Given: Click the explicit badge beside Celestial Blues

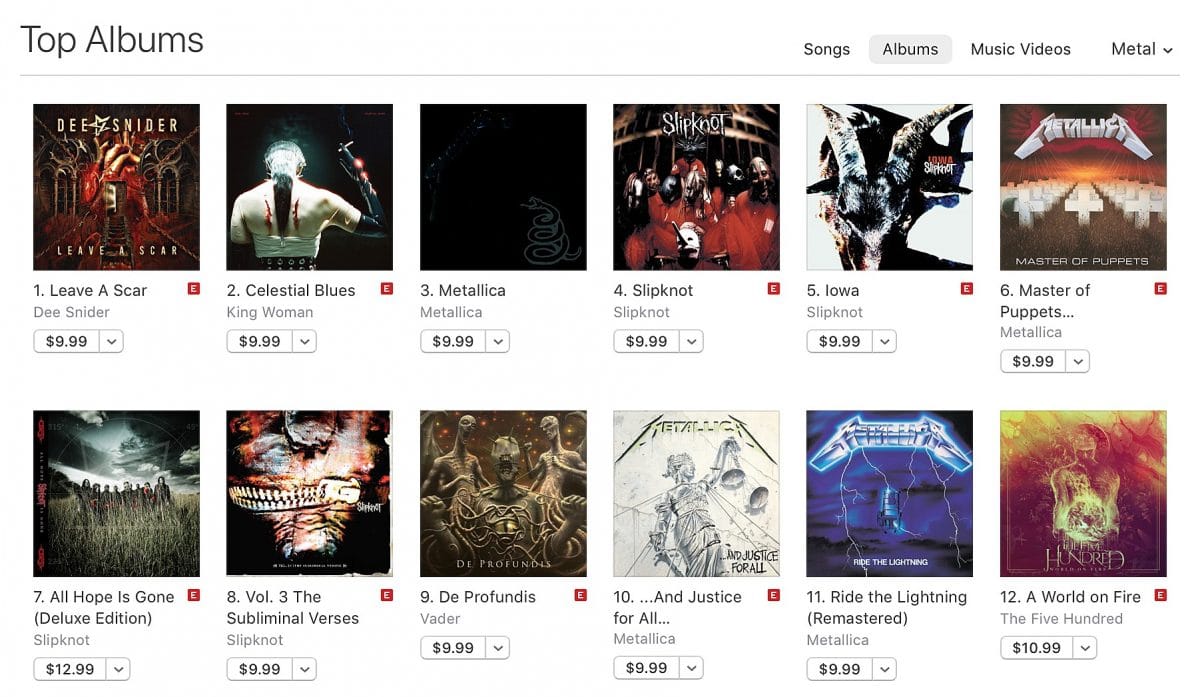Looking at the screenshot, I should point(386,289).
